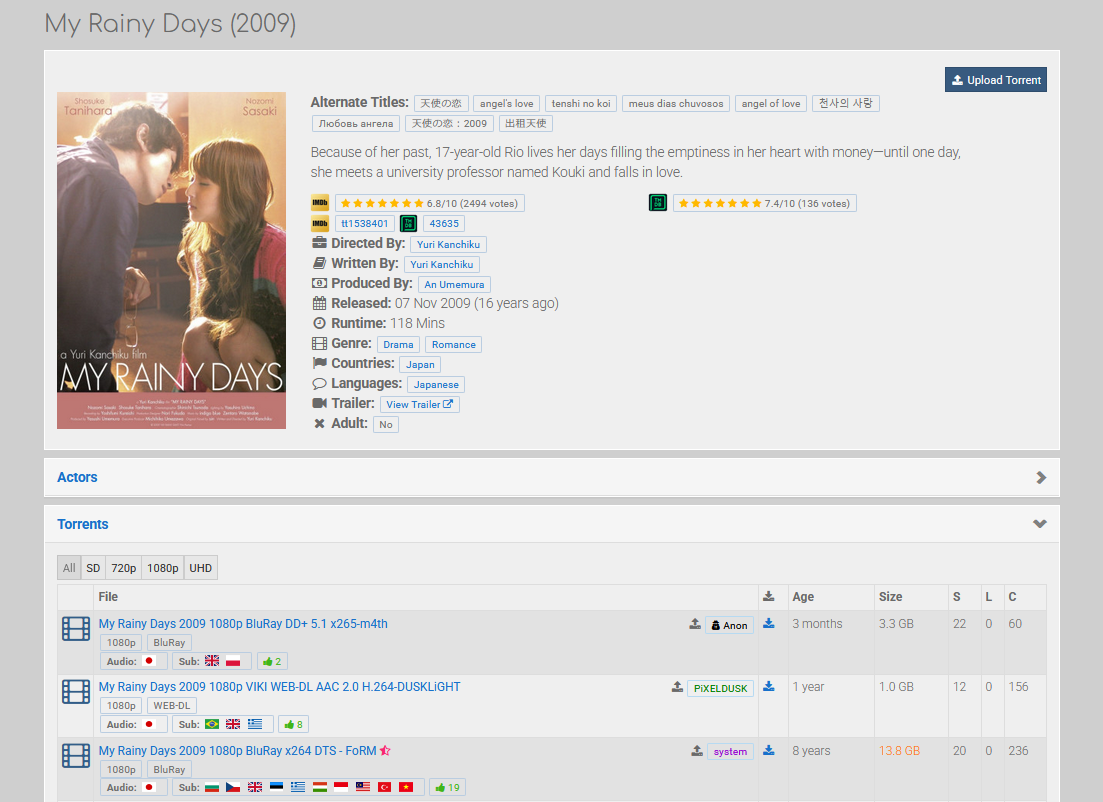The height and width of the screenshot is (802, 1103).
Task: Select the Japanese language tag
Action: [x=436, y=385]
